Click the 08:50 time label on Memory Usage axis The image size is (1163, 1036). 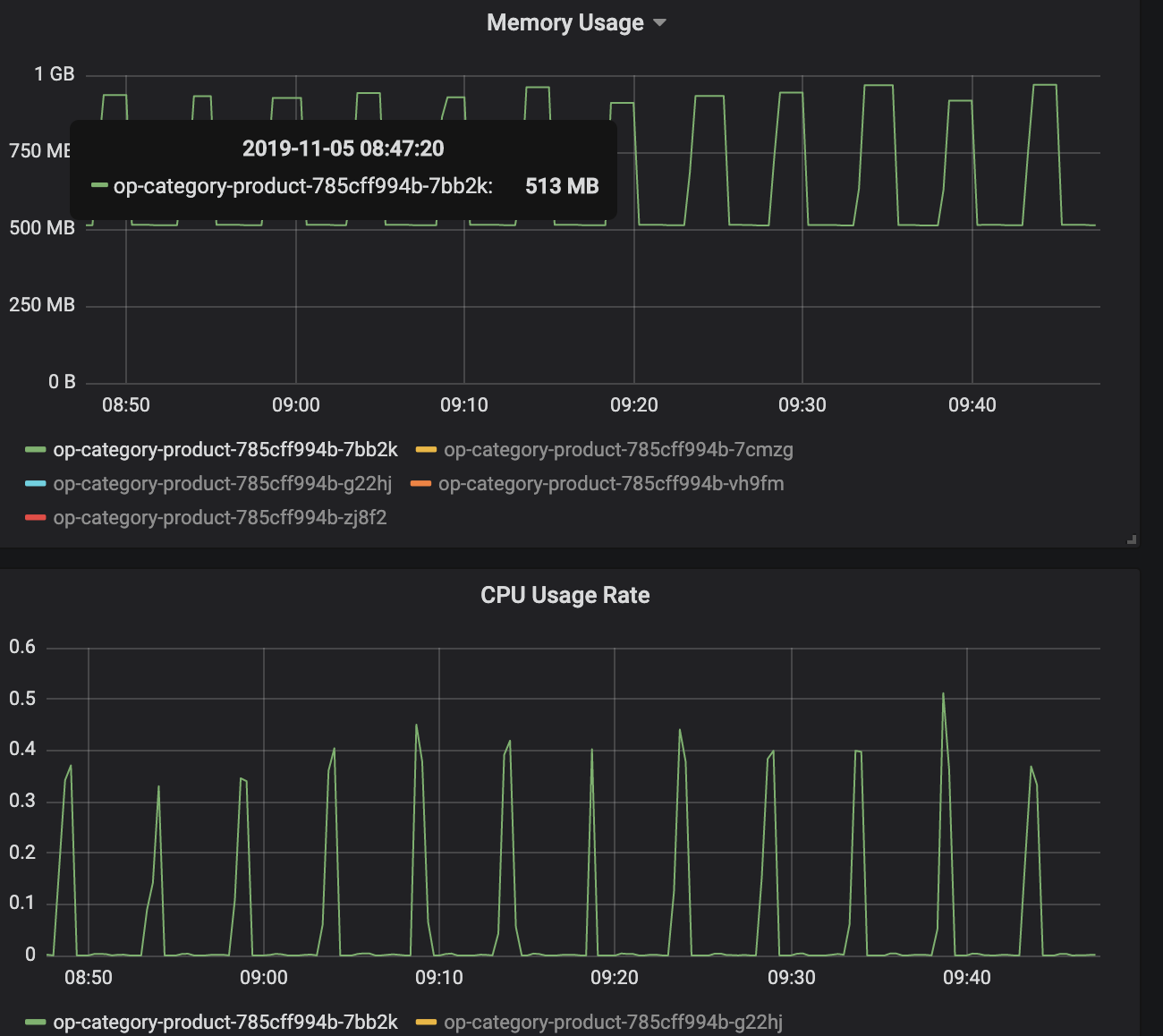126,405
